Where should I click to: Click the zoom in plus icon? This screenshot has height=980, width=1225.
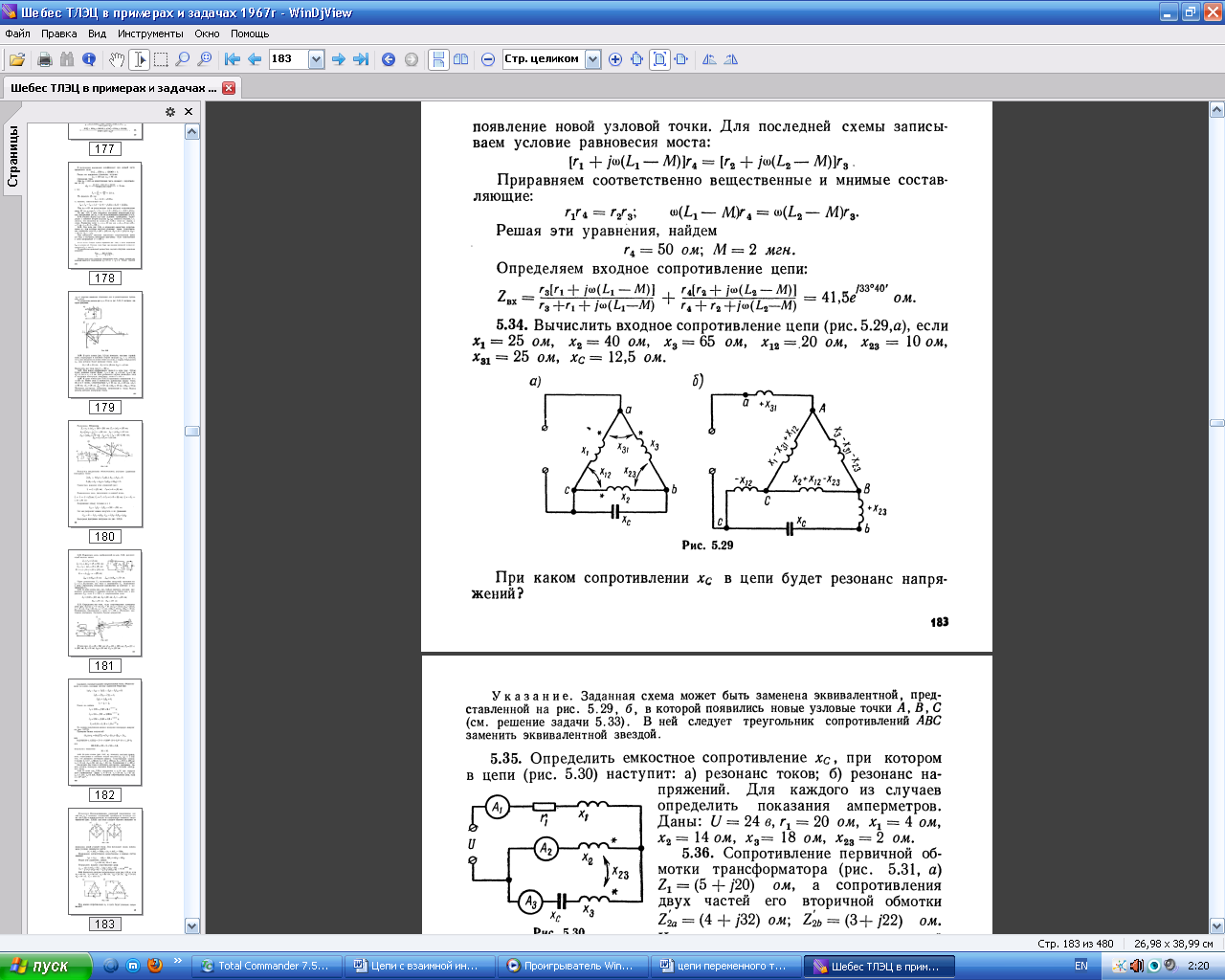pos(615,59)
